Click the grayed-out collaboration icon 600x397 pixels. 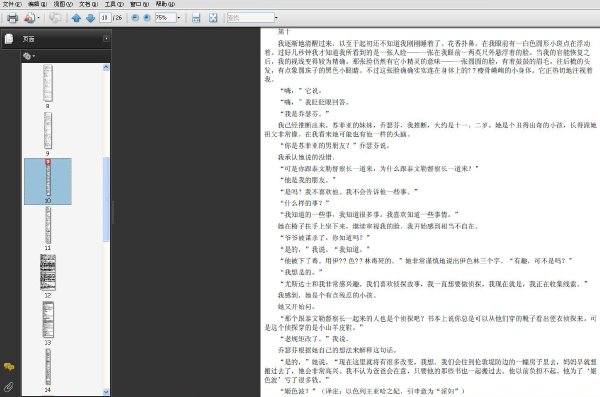pyautogui.click(x=55, y=18)
